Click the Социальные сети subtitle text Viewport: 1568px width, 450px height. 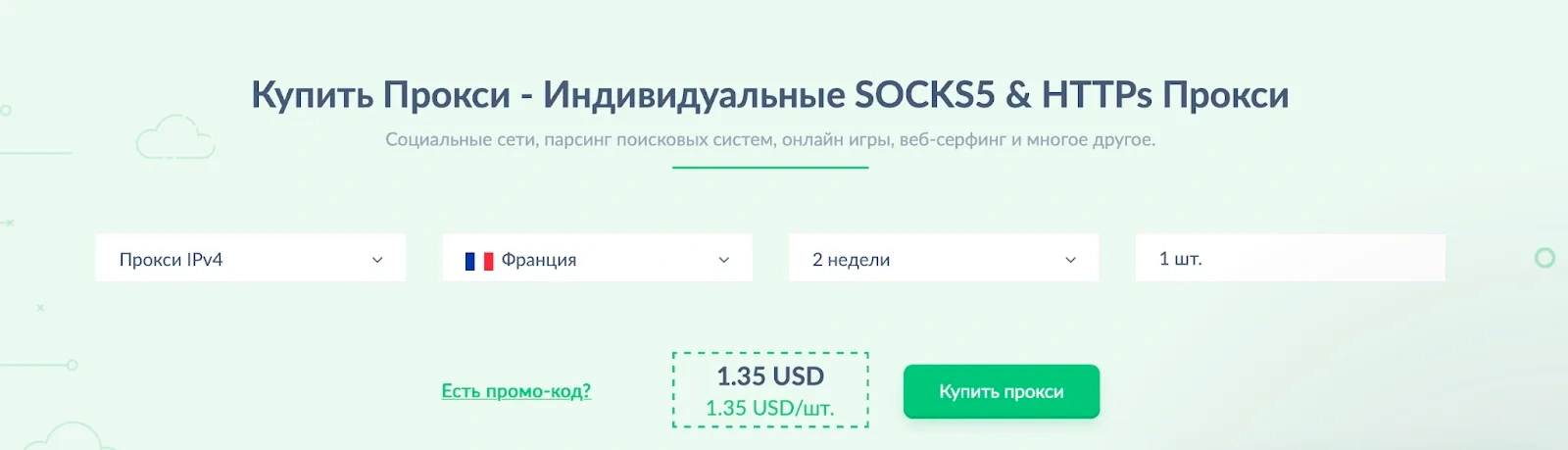point(770,139)
